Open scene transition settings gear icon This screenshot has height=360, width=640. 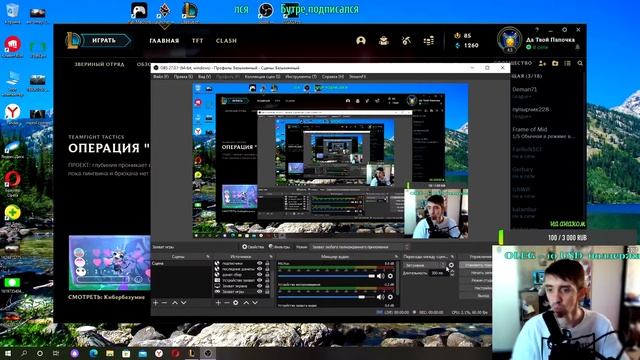click(451, 265)
